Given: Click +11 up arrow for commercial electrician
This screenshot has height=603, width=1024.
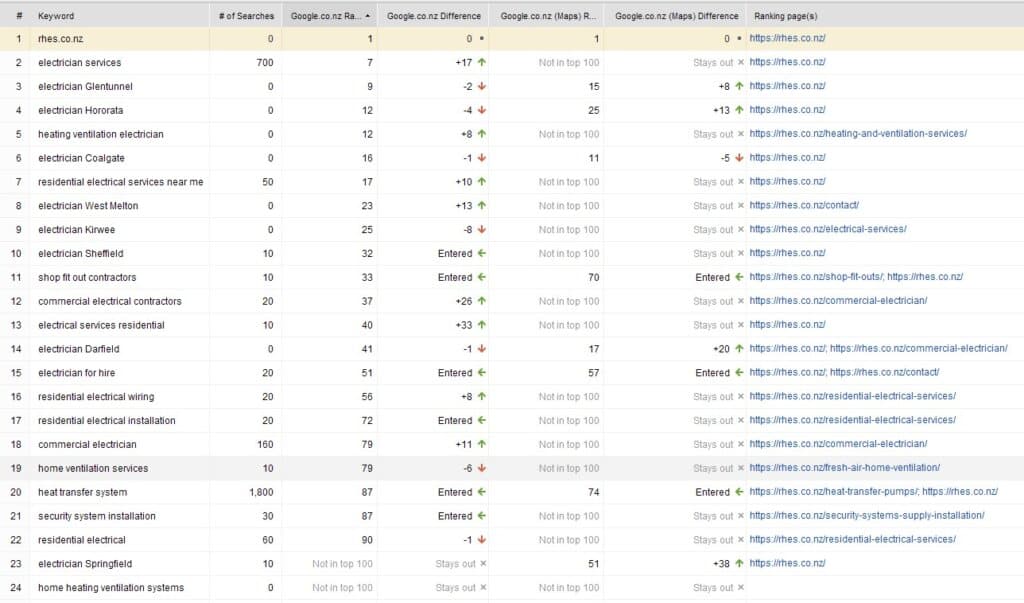Looking at the screenshot, I should point(482,444).
